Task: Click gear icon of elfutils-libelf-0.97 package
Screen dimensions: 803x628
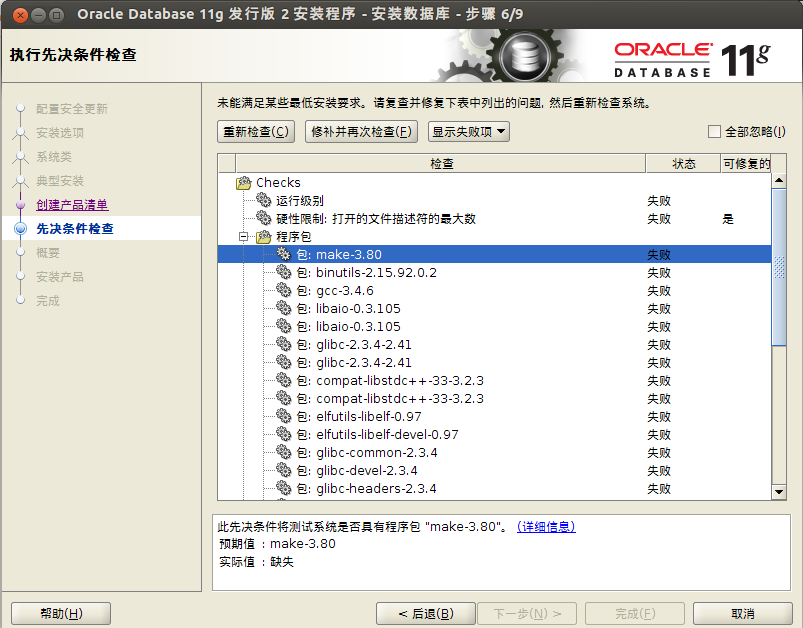Action: [x=284, y=416]
